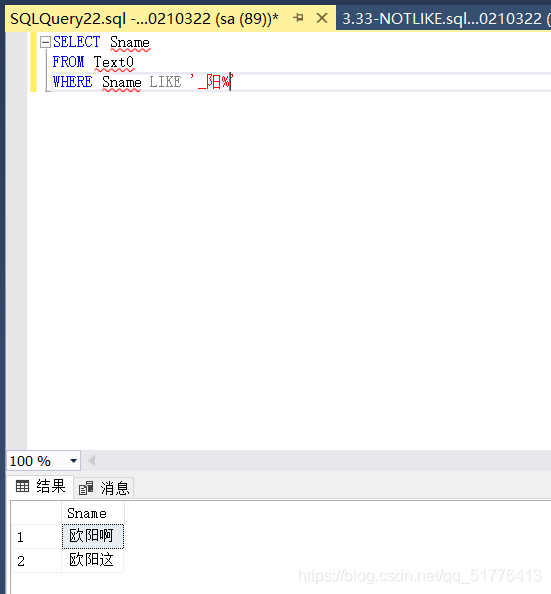Click Sname in the SELECT line
Image resolution: width=551 pixels, height=594 pixels.
click(x=130, y=42)
